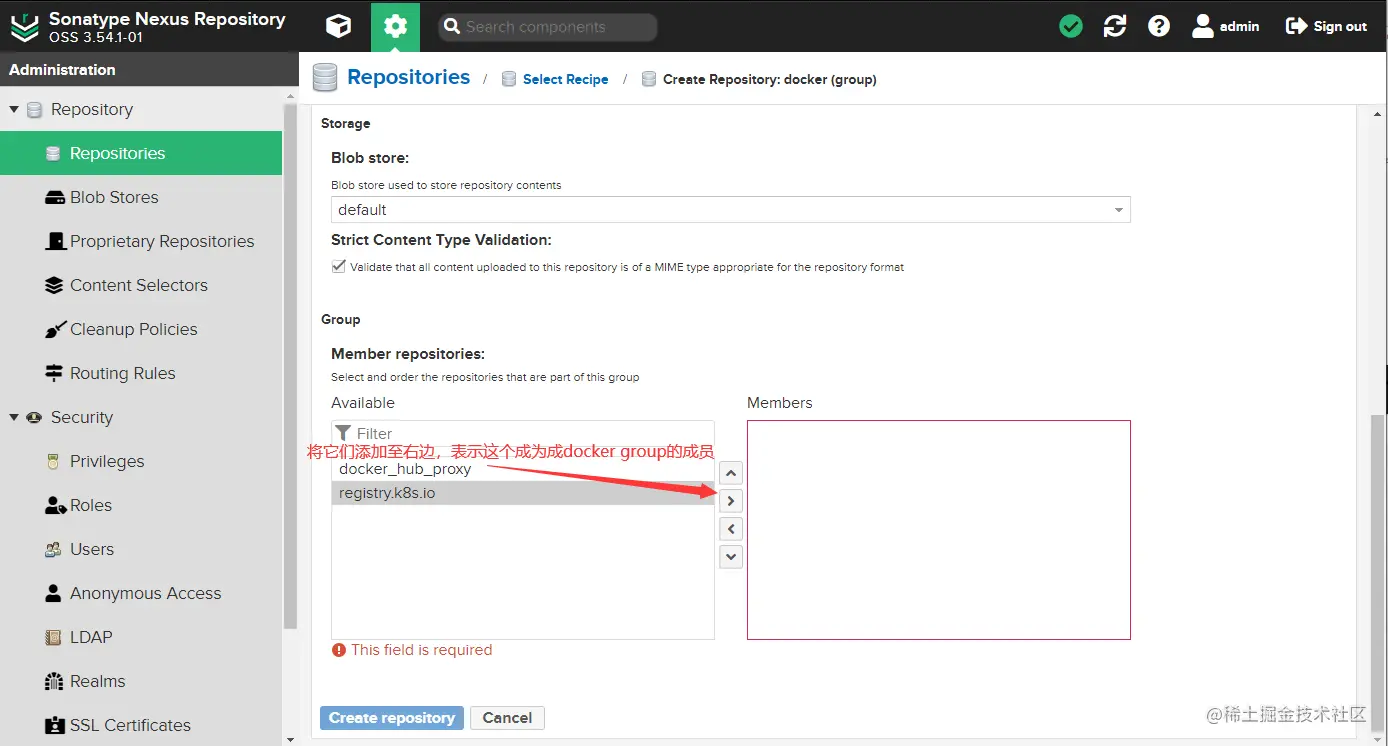This screenshot has height=746, width=1388.
Task: Add selected repository to Members
Action: tap(731, 501)
